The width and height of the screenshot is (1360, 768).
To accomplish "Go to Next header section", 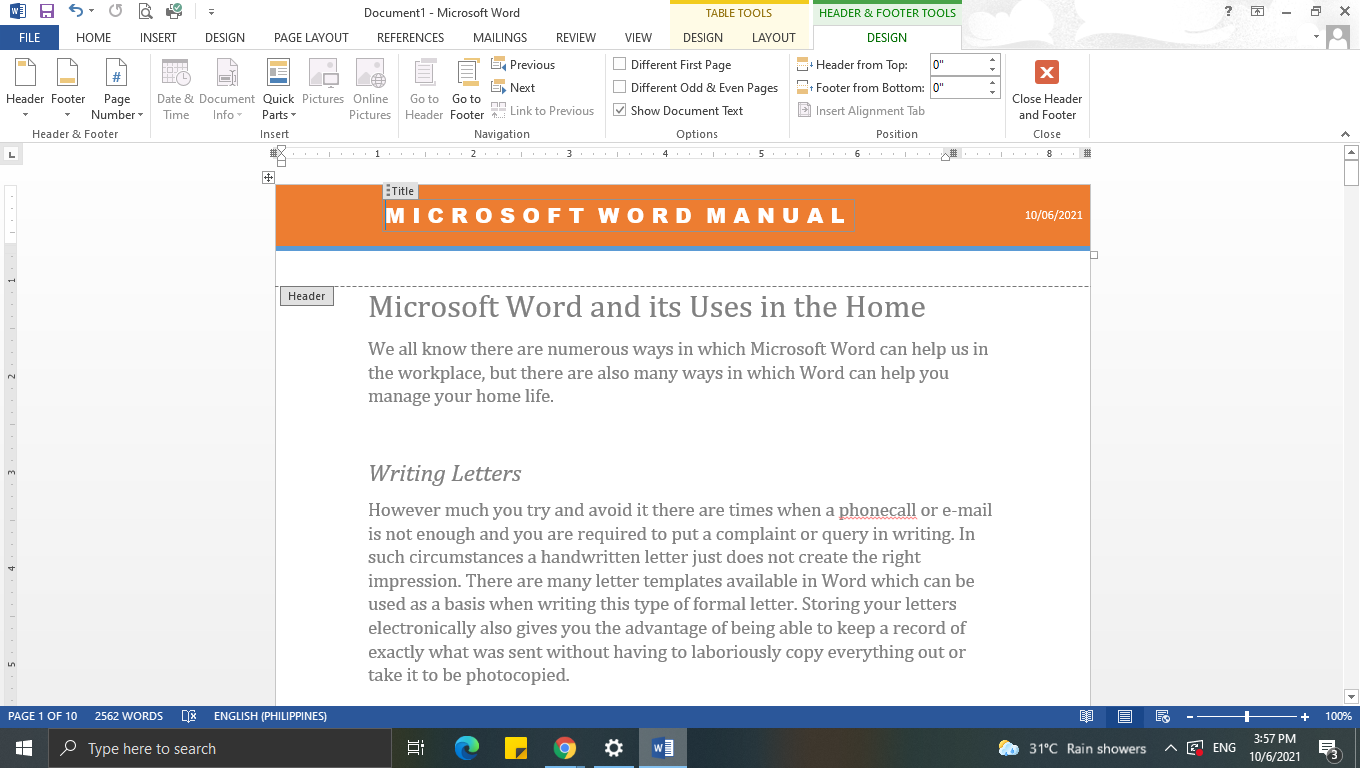I will coord(513,87).
